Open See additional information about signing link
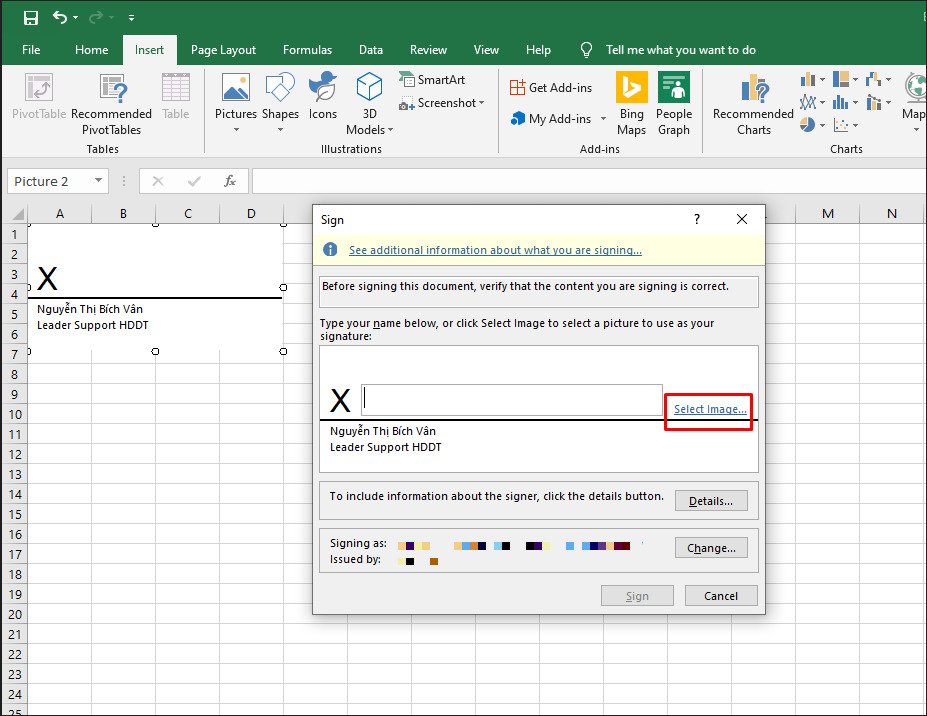 click(495, 250)
